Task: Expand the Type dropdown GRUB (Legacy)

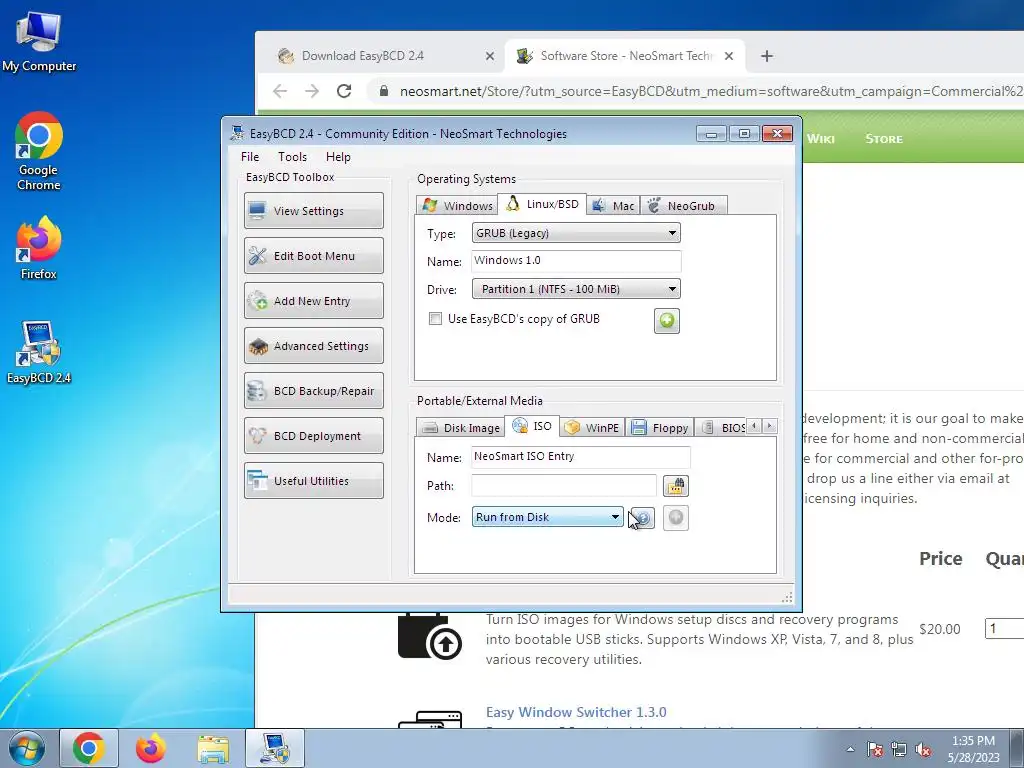Action: [x=576, y=233]
